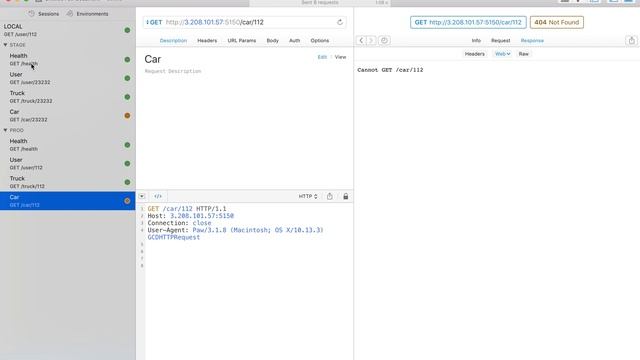The width and height of the screenshot is (640, 360).
Task: Switch to the request Headers tab
Action: [207, 41]
